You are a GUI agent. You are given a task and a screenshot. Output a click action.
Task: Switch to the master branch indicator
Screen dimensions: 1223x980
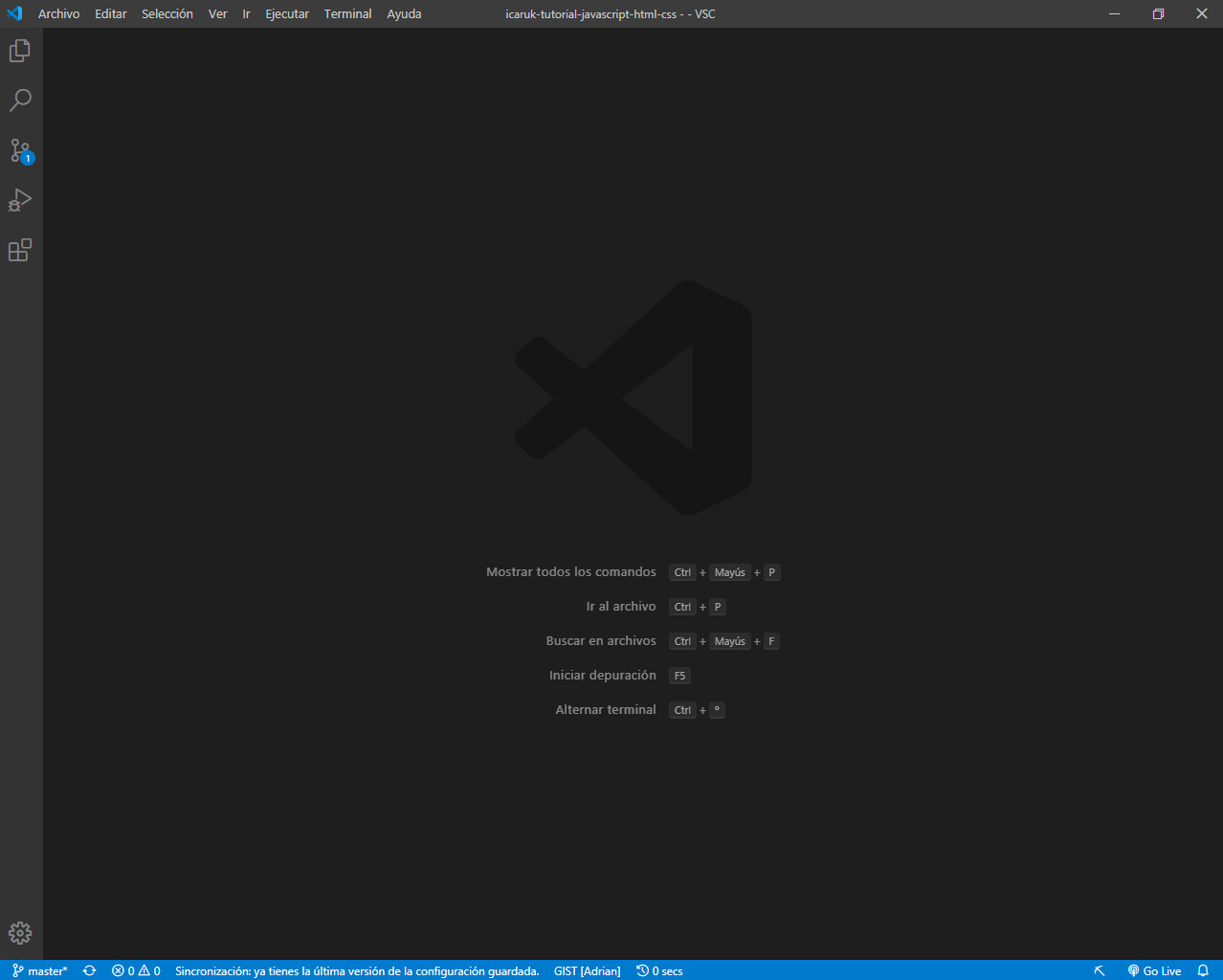click(37, 970)
